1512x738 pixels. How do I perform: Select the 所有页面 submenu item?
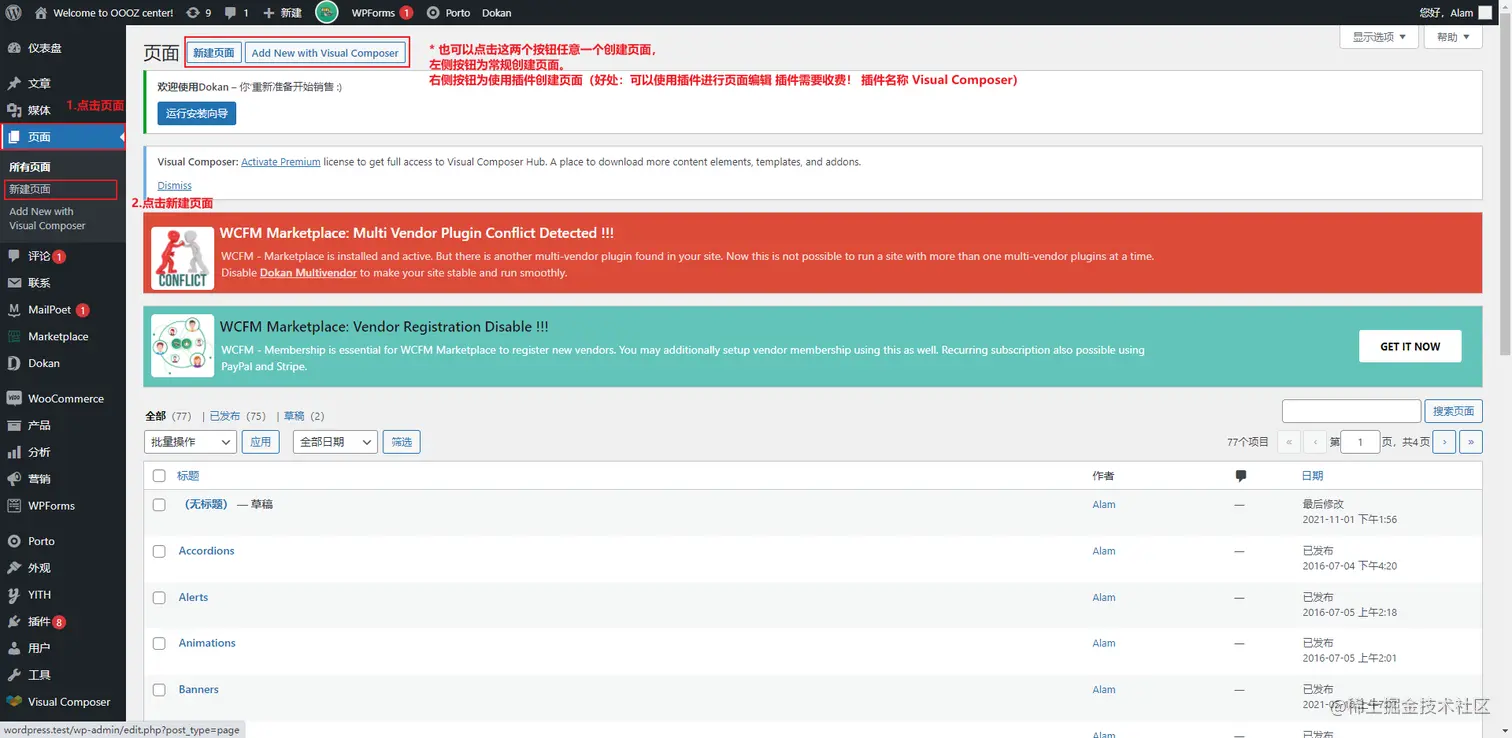pyautogui.click(x=30, y=167)
